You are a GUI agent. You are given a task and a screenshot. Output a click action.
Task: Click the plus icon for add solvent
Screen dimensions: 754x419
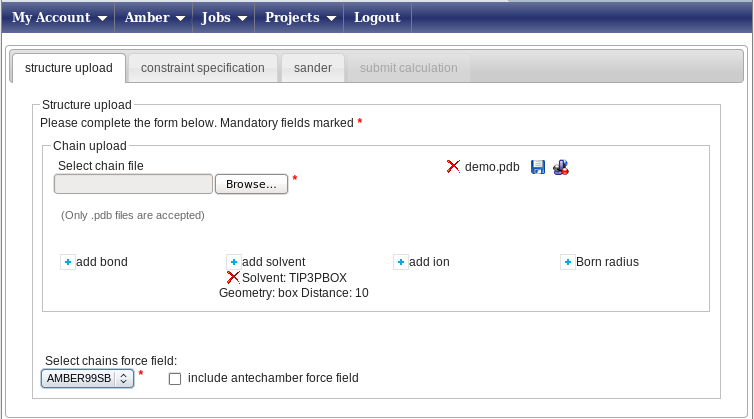(x=234, y=262)
